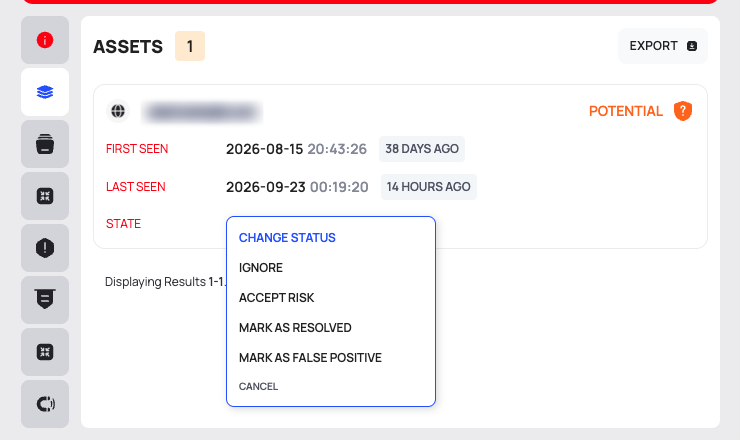740x440 pixels.
Task: Click the globe icon beside the asset name
Action: point(118,111)
